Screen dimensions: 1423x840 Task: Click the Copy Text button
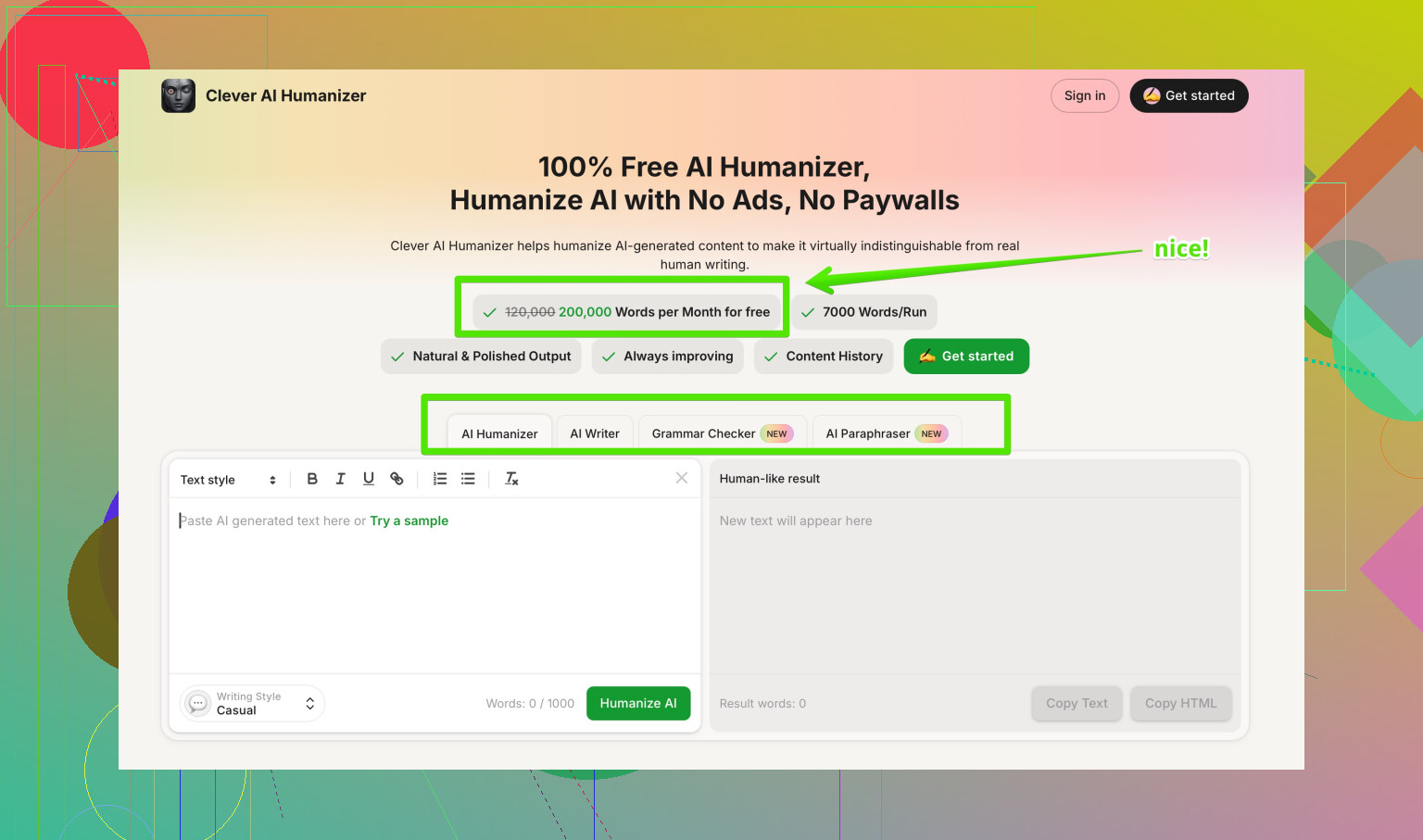point(1077,704)
